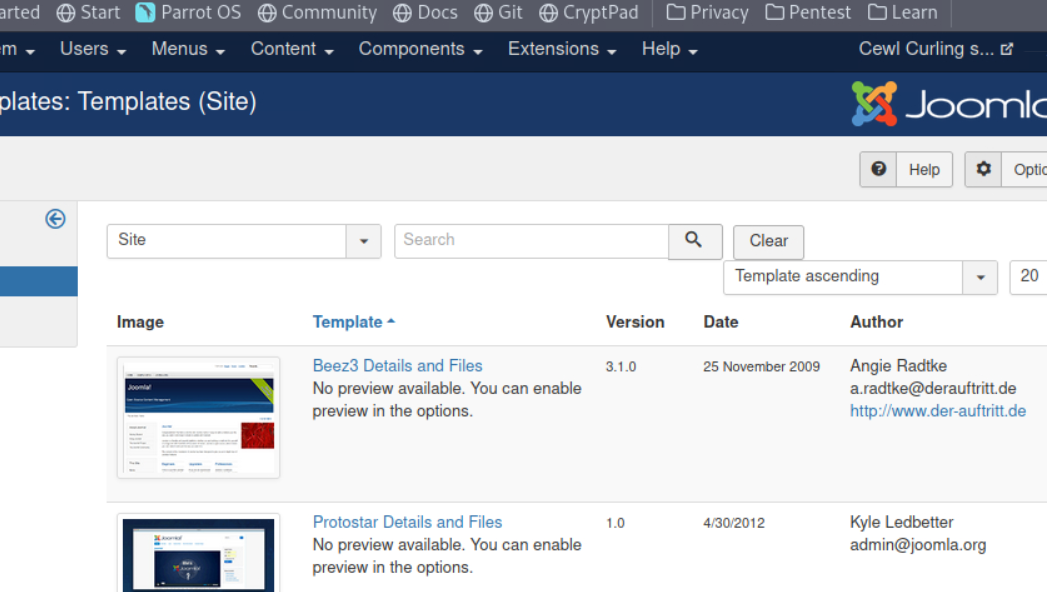This screenshot has height=592, width=1047.
Task: Click the email admin@joomla.org
Action: (917, 545)
